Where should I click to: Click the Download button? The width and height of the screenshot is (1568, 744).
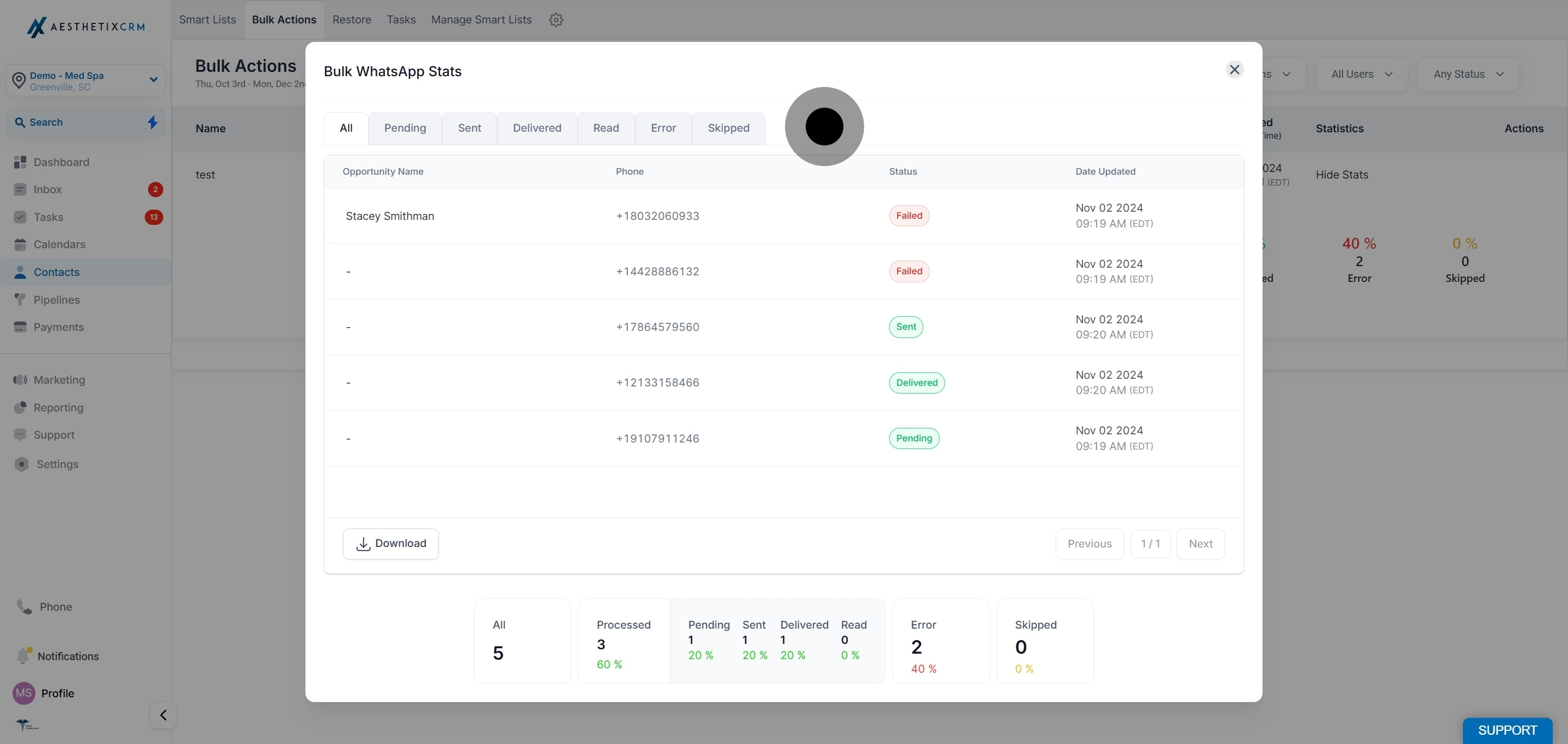(391, 543)
